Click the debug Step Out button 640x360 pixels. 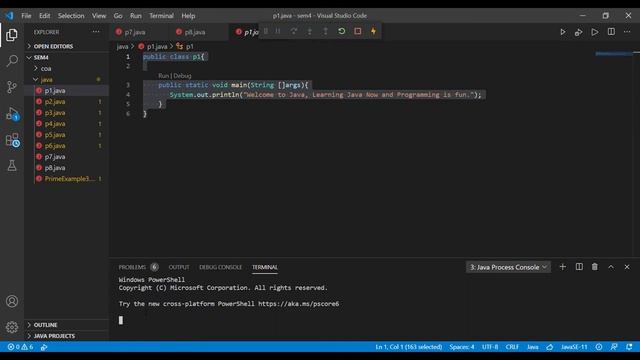point(325,31)
